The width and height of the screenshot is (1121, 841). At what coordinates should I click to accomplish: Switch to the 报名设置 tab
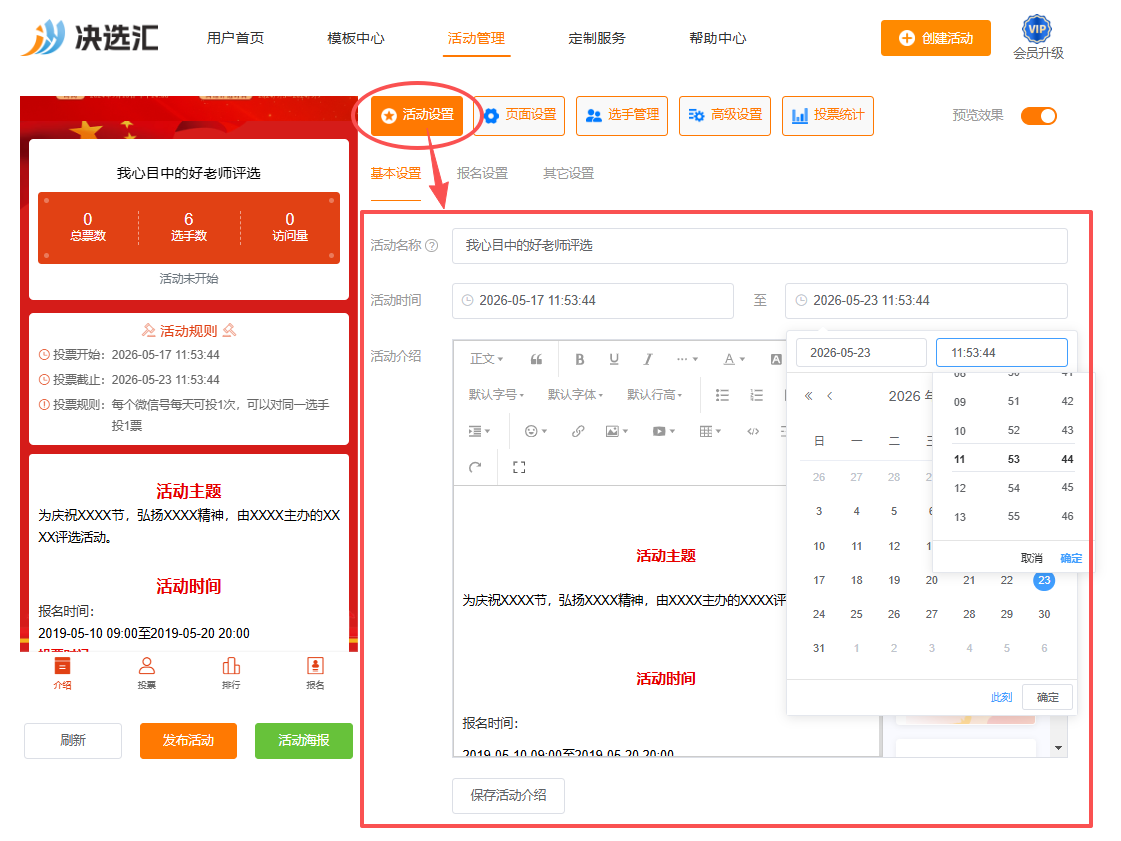pos(482,174)
